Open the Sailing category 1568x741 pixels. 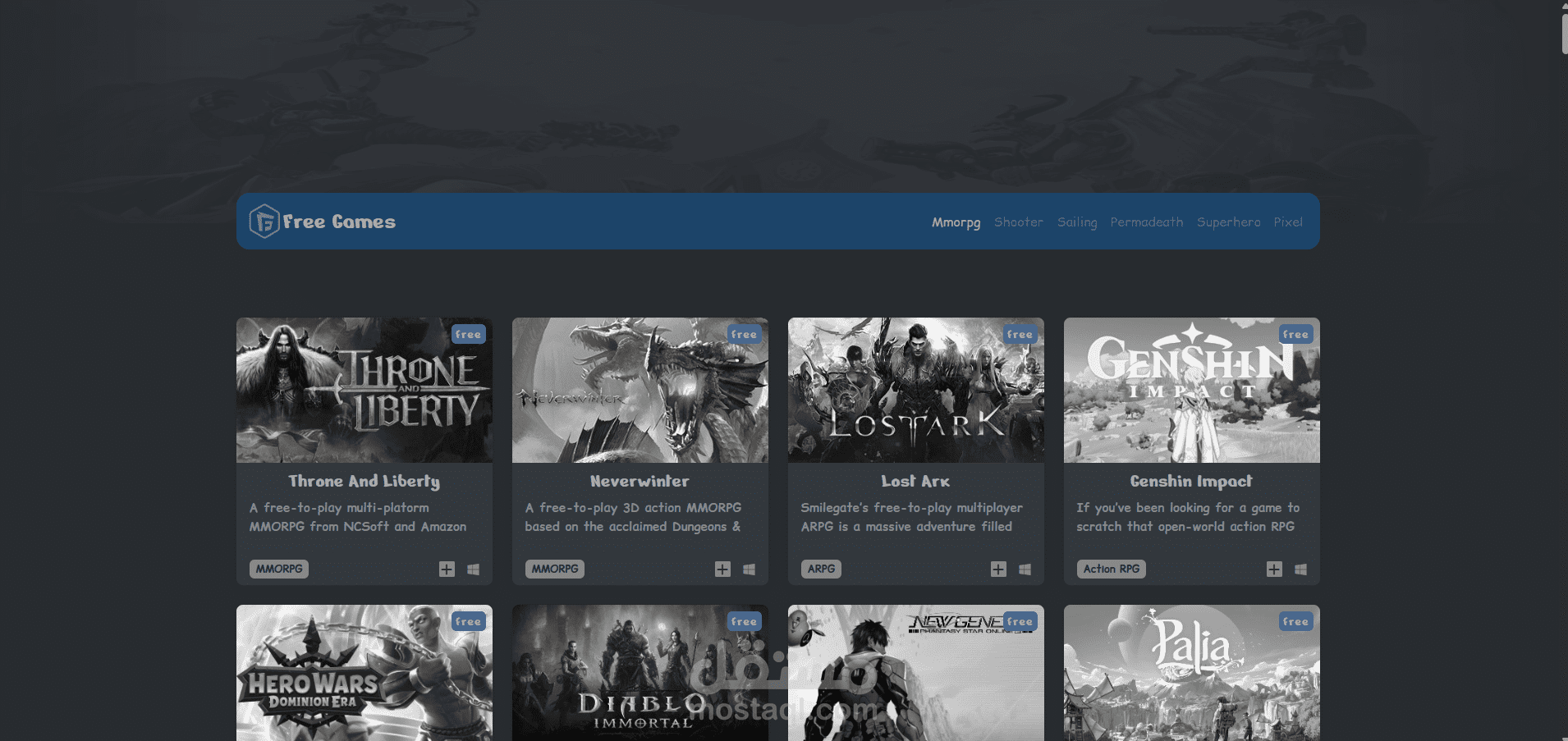pyautogui.click(x=1077, y=222)
